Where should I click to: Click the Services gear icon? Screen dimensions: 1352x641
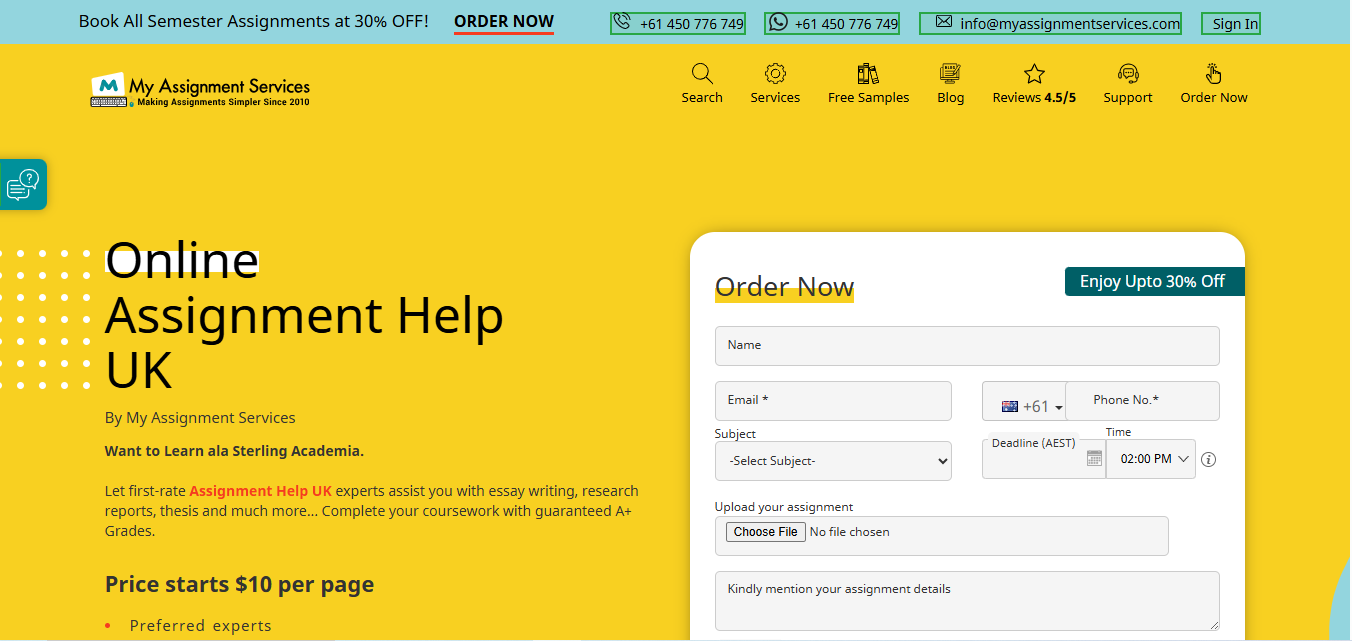pyautogui.click(x=775, y=72)
